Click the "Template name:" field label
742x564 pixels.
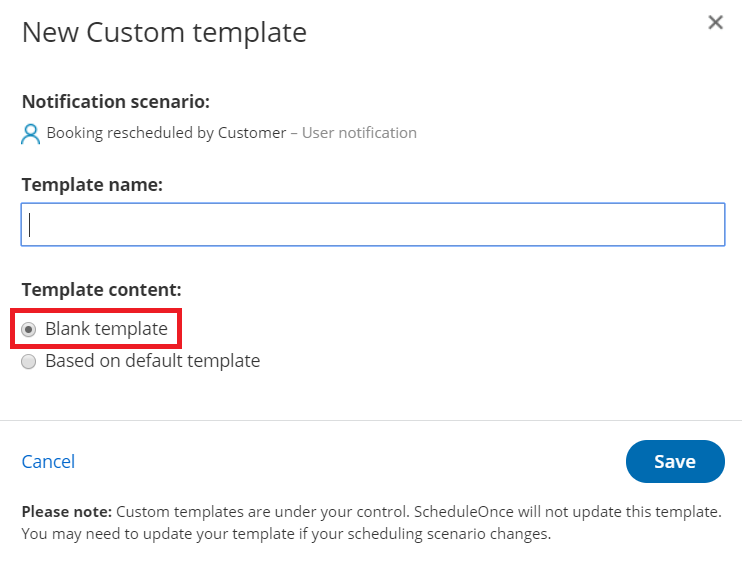(92, 184)
